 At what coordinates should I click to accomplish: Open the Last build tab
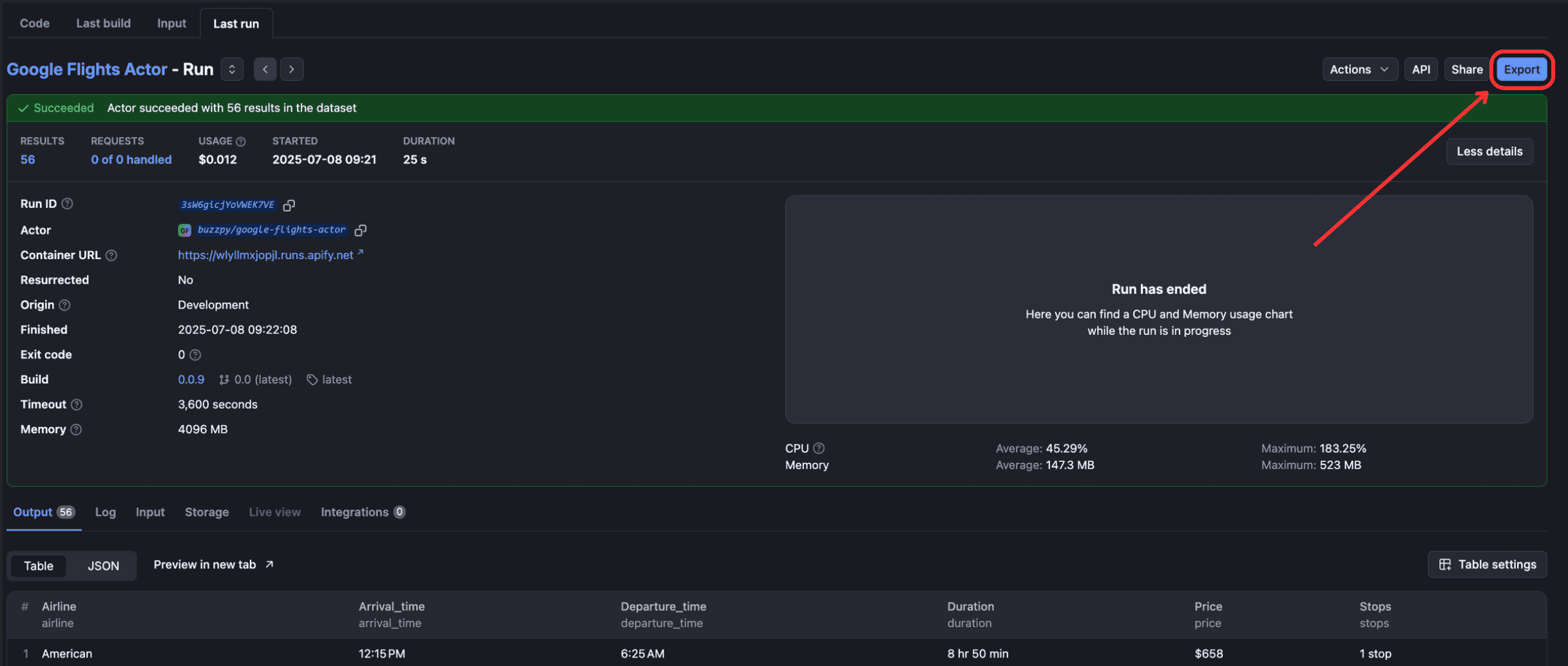(x=103, y=23)
